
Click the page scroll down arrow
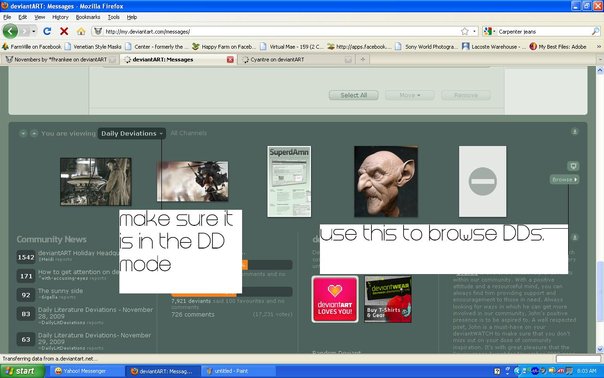coord(600,349)
